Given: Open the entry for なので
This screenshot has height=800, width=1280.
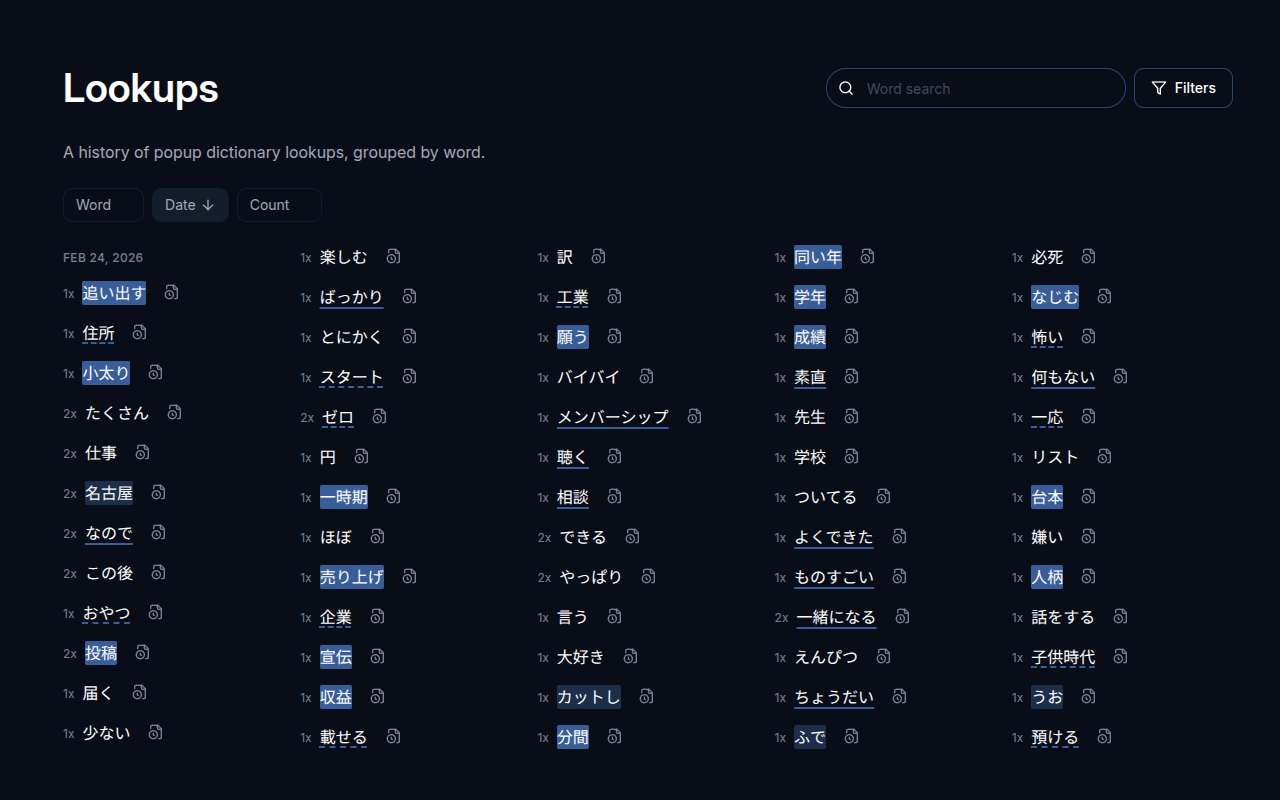Looking at the screenshot, I should (108, 532).
